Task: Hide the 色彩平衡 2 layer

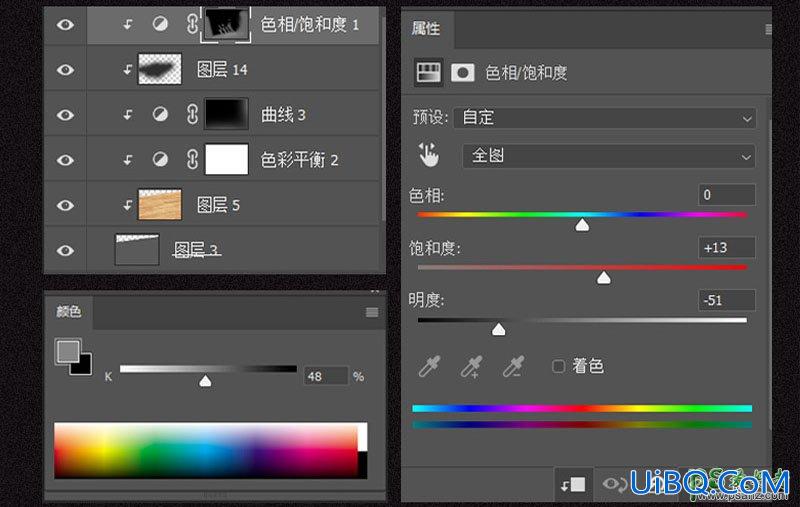Action: 65,160
